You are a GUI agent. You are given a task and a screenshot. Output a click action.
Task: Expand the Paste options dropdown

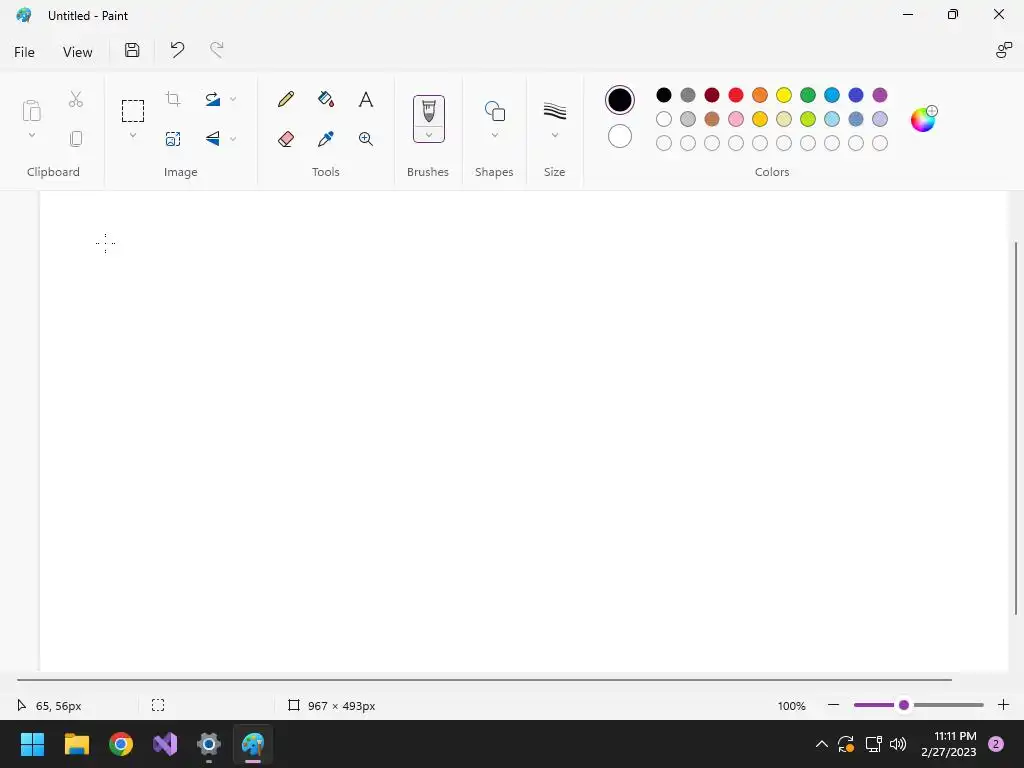click(x=31, y=136)
